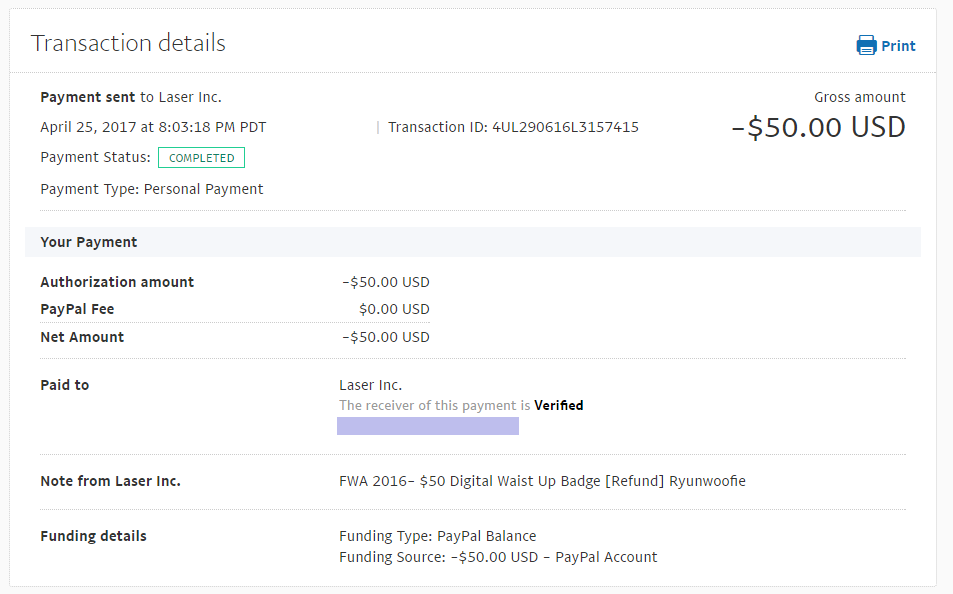
Task: Click the Note from Laser Inc. label
Action: click(x=111, y=481)
